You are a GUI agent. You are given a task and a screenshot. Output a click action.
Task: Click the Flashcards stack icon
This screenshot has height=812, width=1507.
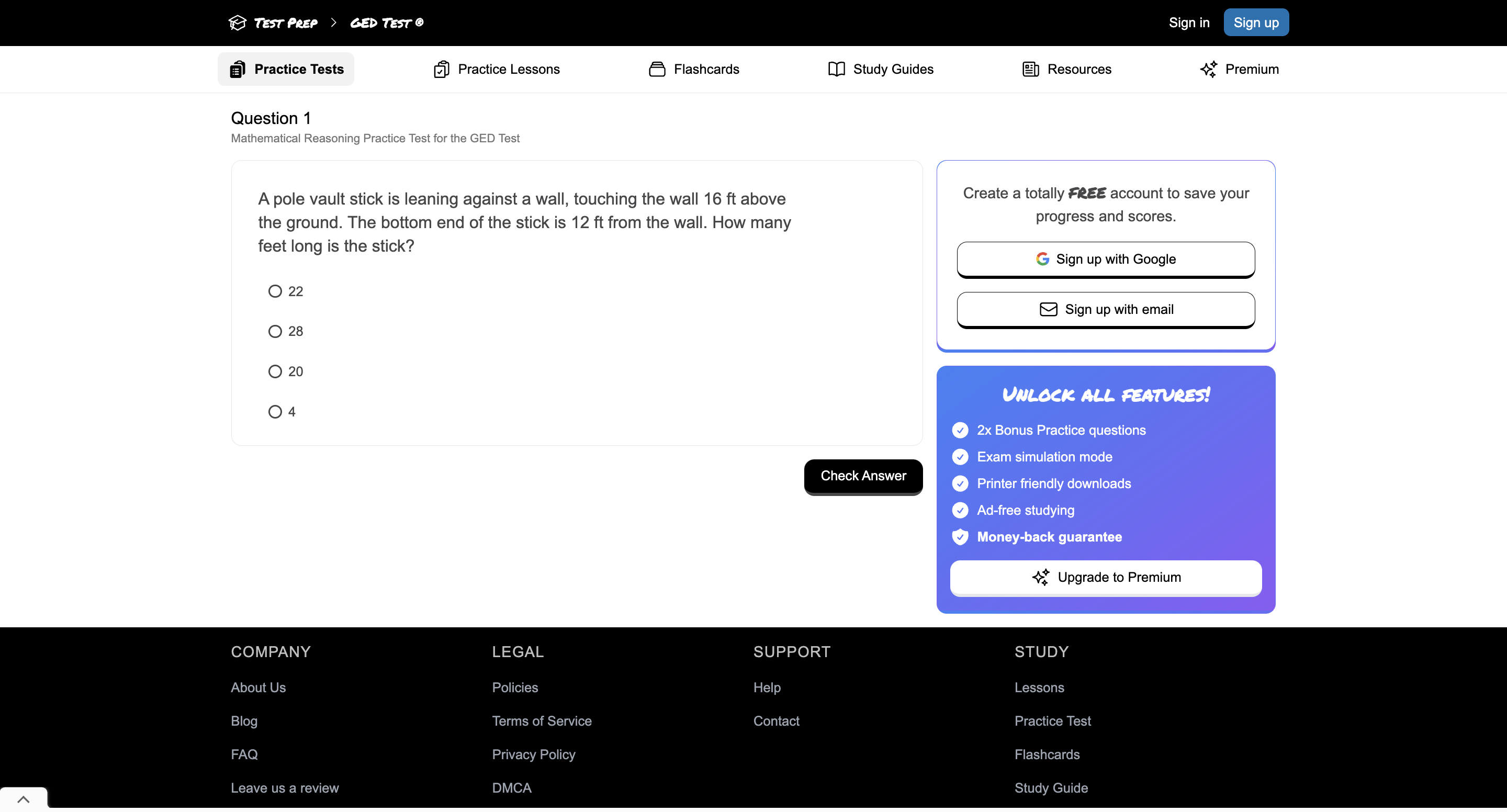coord(657,69)
